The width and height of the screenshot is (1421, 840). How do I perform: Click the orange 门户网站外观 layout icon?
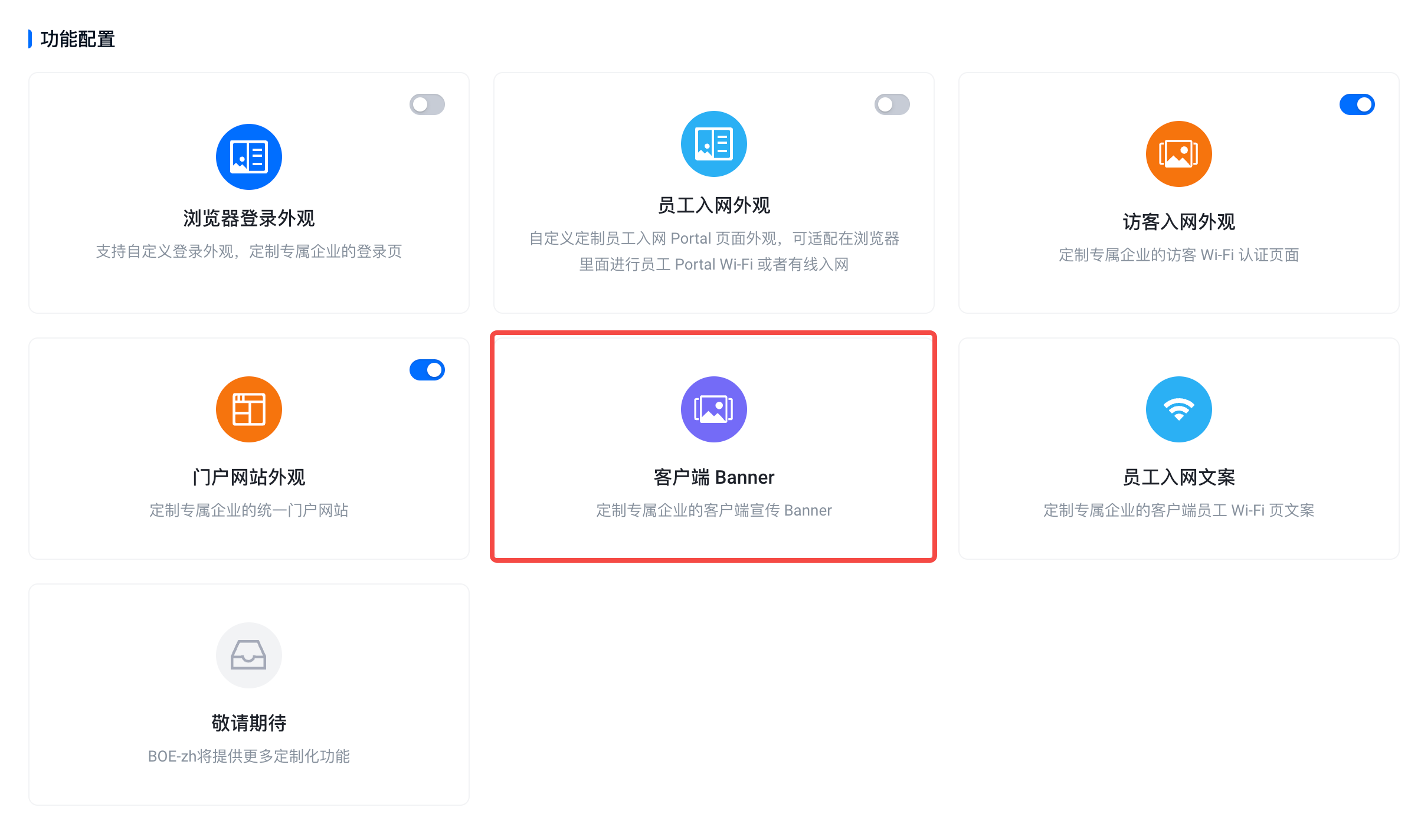click(x=248, y=409)
